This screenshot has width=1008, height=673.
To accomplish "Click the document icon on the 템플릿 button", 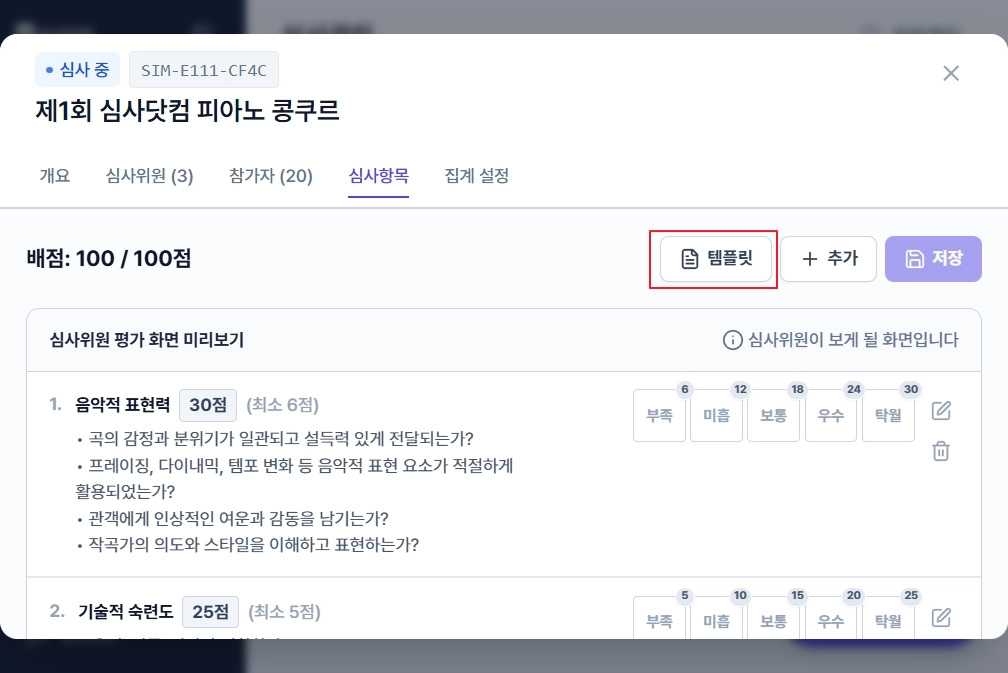I will (688, 258).
